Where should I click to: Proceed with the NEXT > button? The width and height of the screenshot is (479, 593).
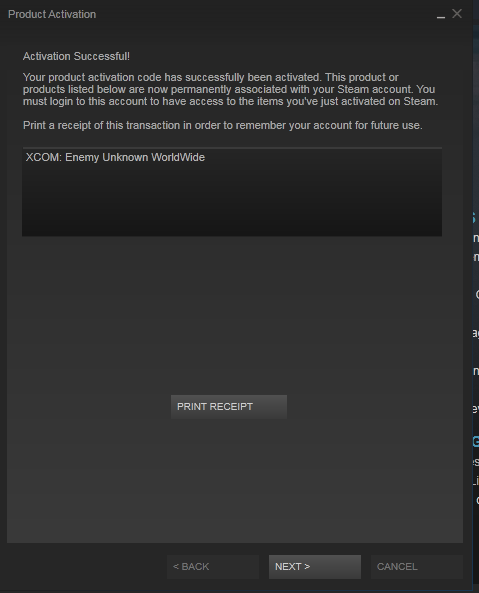tap(315, 567)
